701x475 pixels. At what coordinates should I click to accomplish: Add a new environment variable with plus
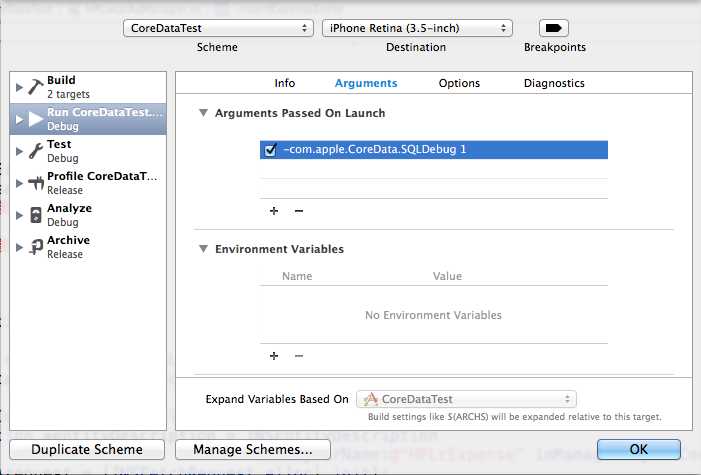[274, 356]
